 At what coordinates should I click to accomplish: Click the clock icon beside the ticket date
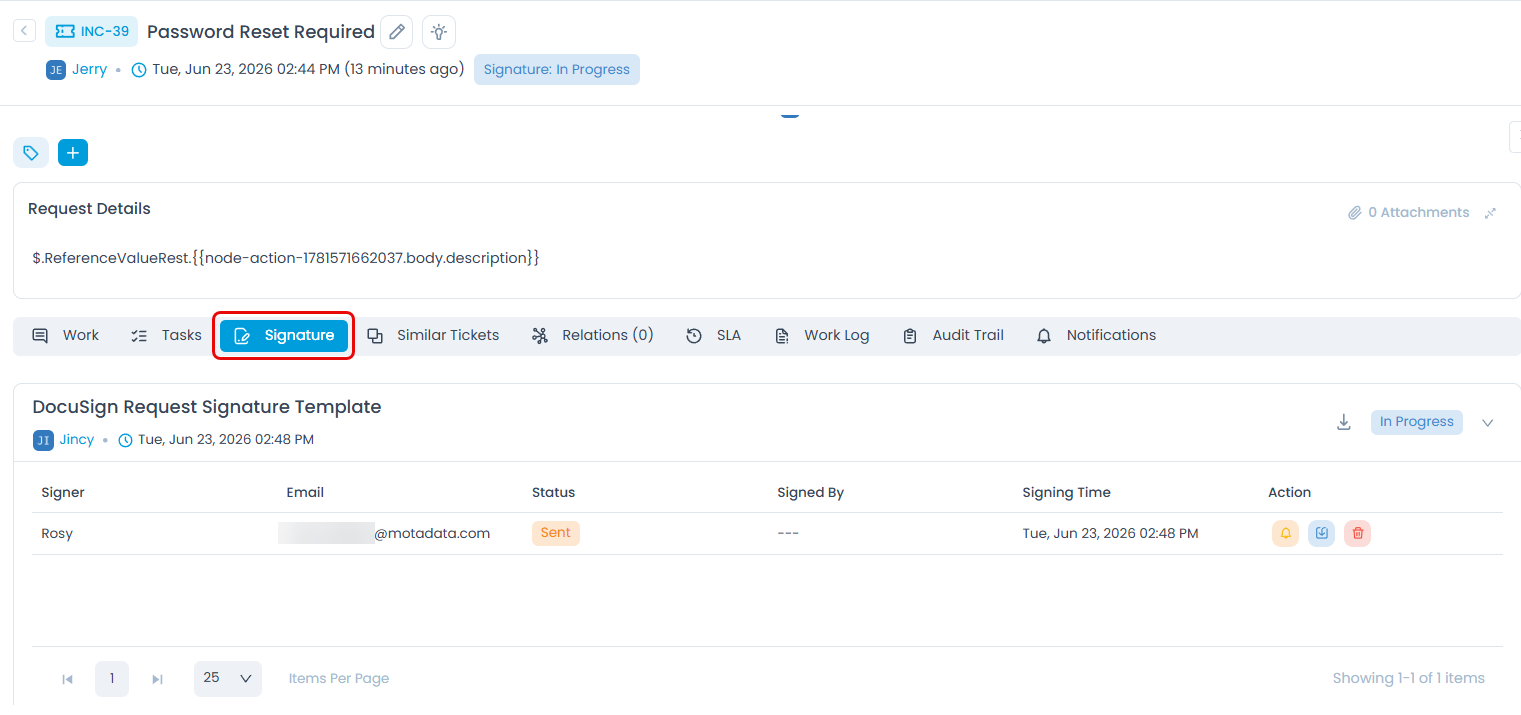139,70
